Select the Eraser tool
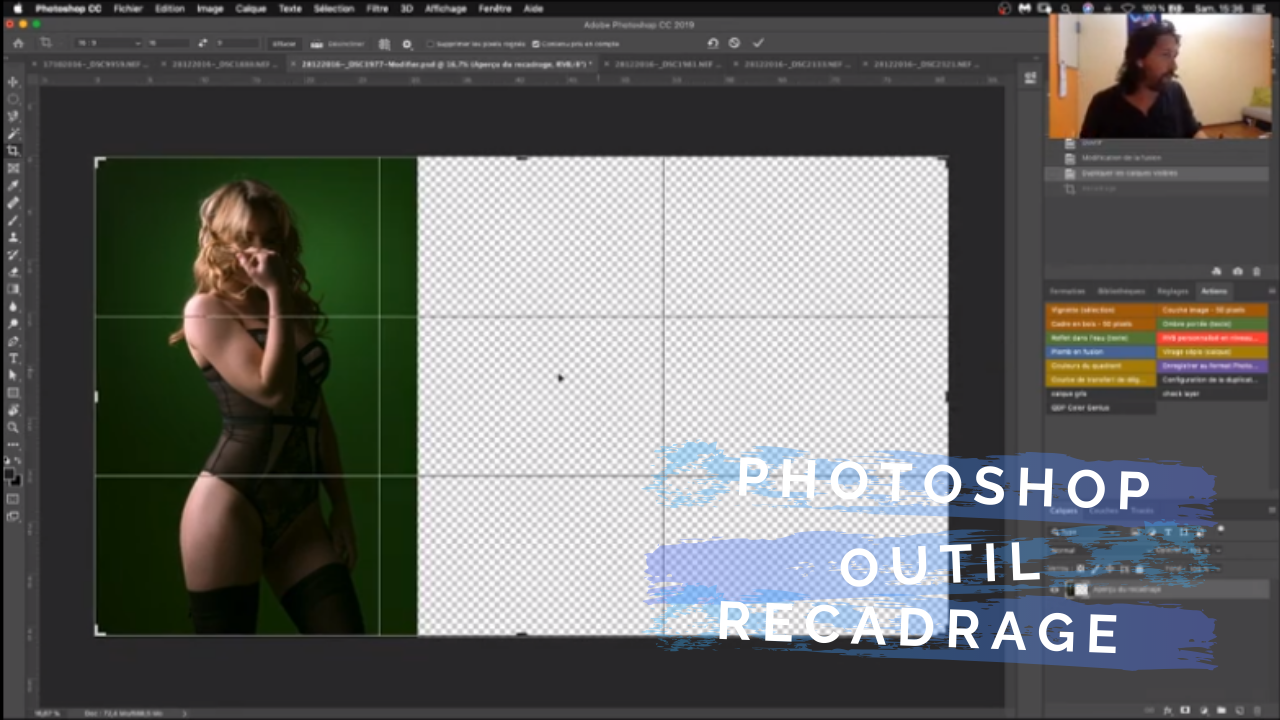This screenshot has height=720, width=1280. [x=13, y=272]
